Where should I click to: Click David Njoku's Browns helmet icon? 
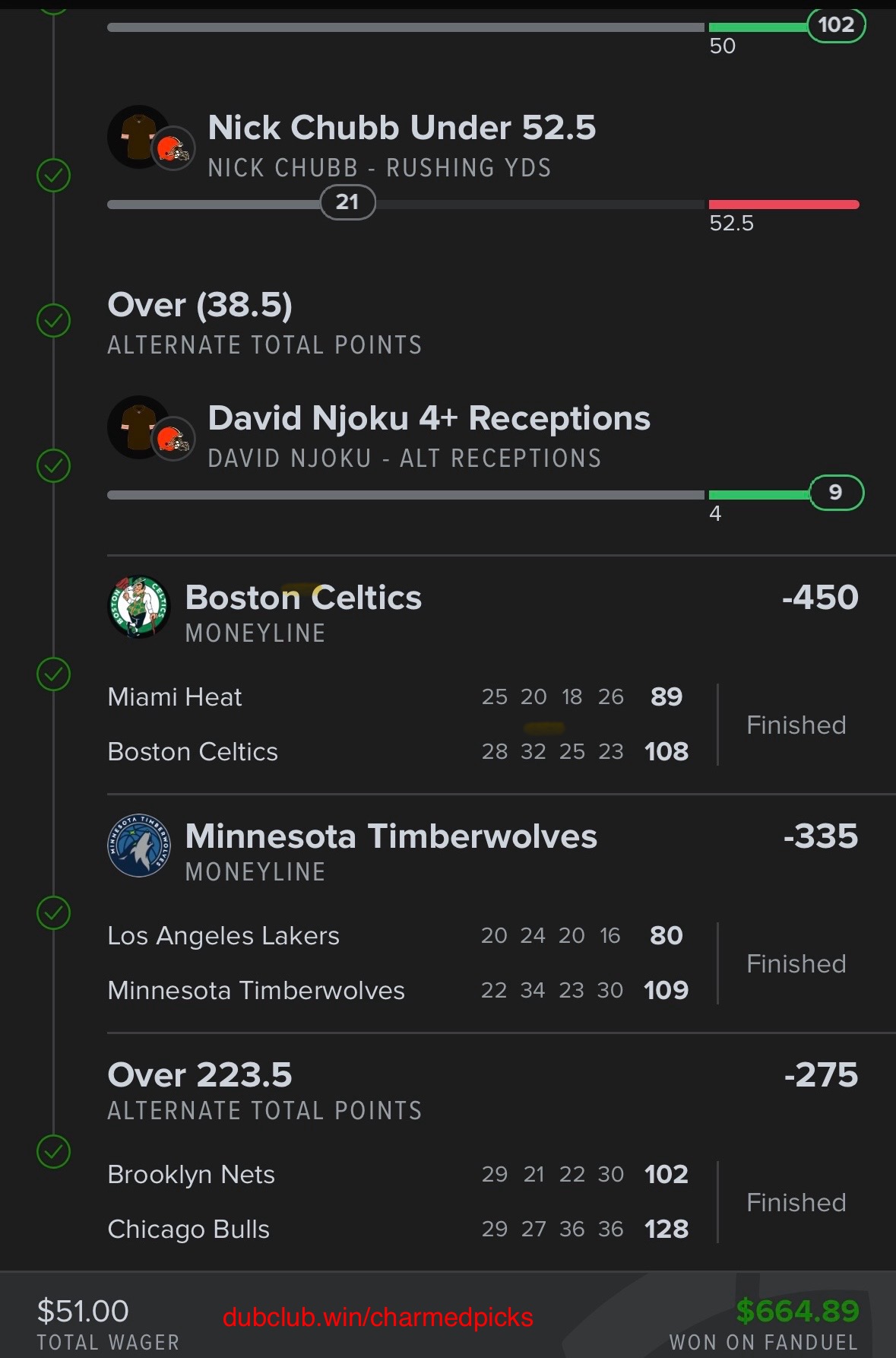(x=173, y=439)
